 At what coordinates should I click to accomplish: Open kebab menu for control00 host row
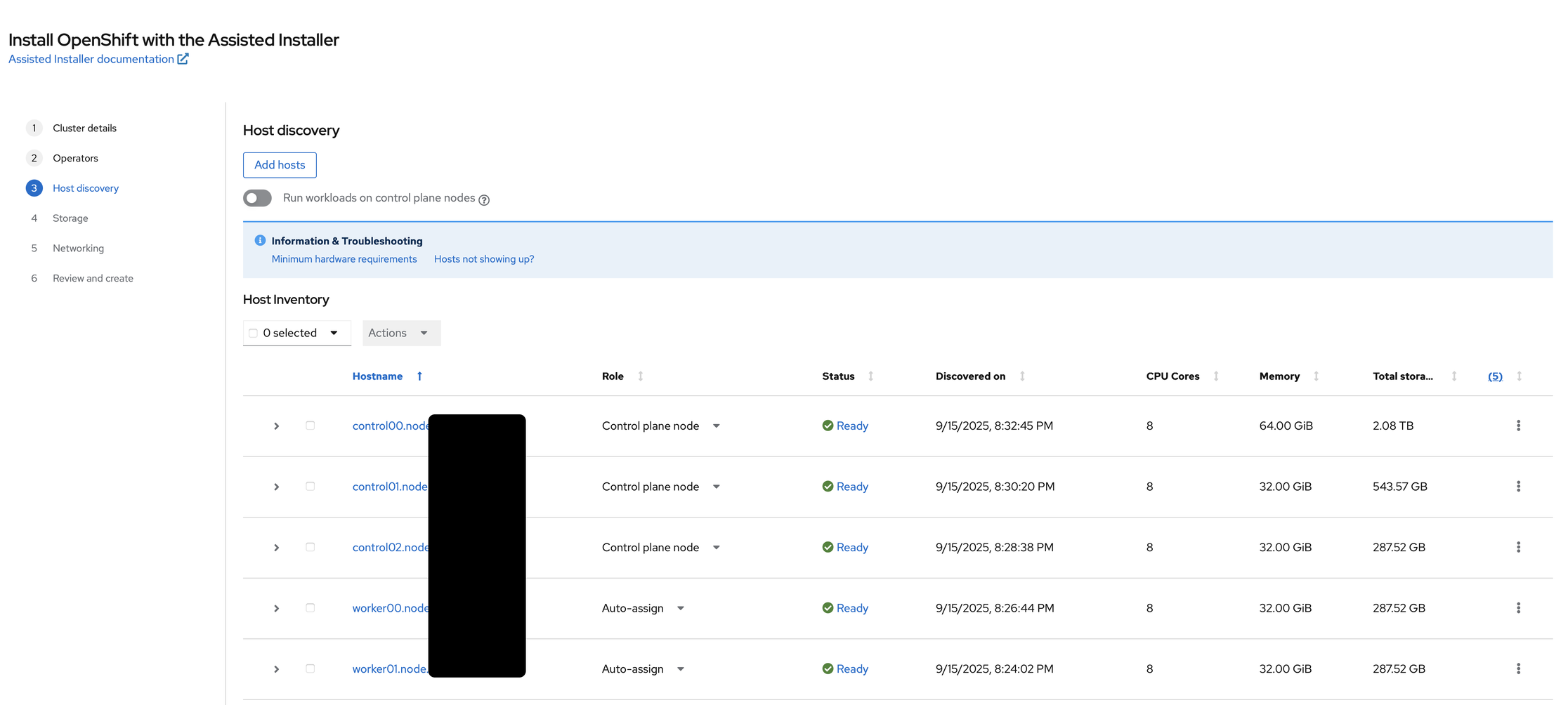[1518, 426]
